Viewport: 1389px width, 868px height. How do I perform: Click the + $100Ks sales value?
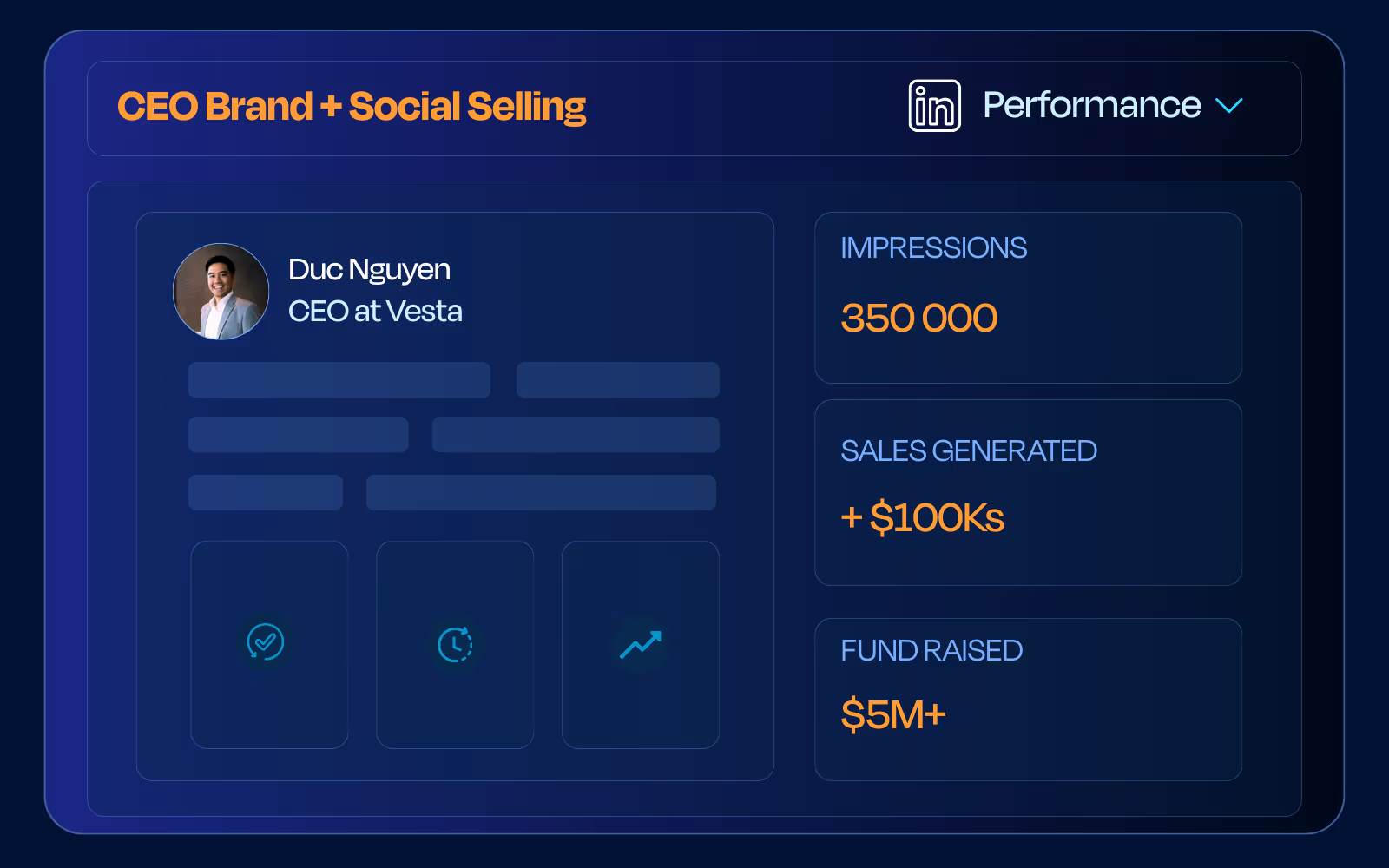pos(922,517)
